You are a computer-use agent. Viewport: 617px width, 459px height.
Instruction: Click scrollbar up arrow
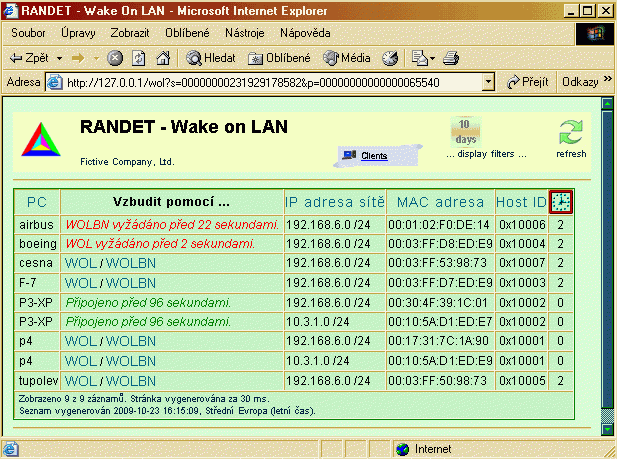point(607,104)
